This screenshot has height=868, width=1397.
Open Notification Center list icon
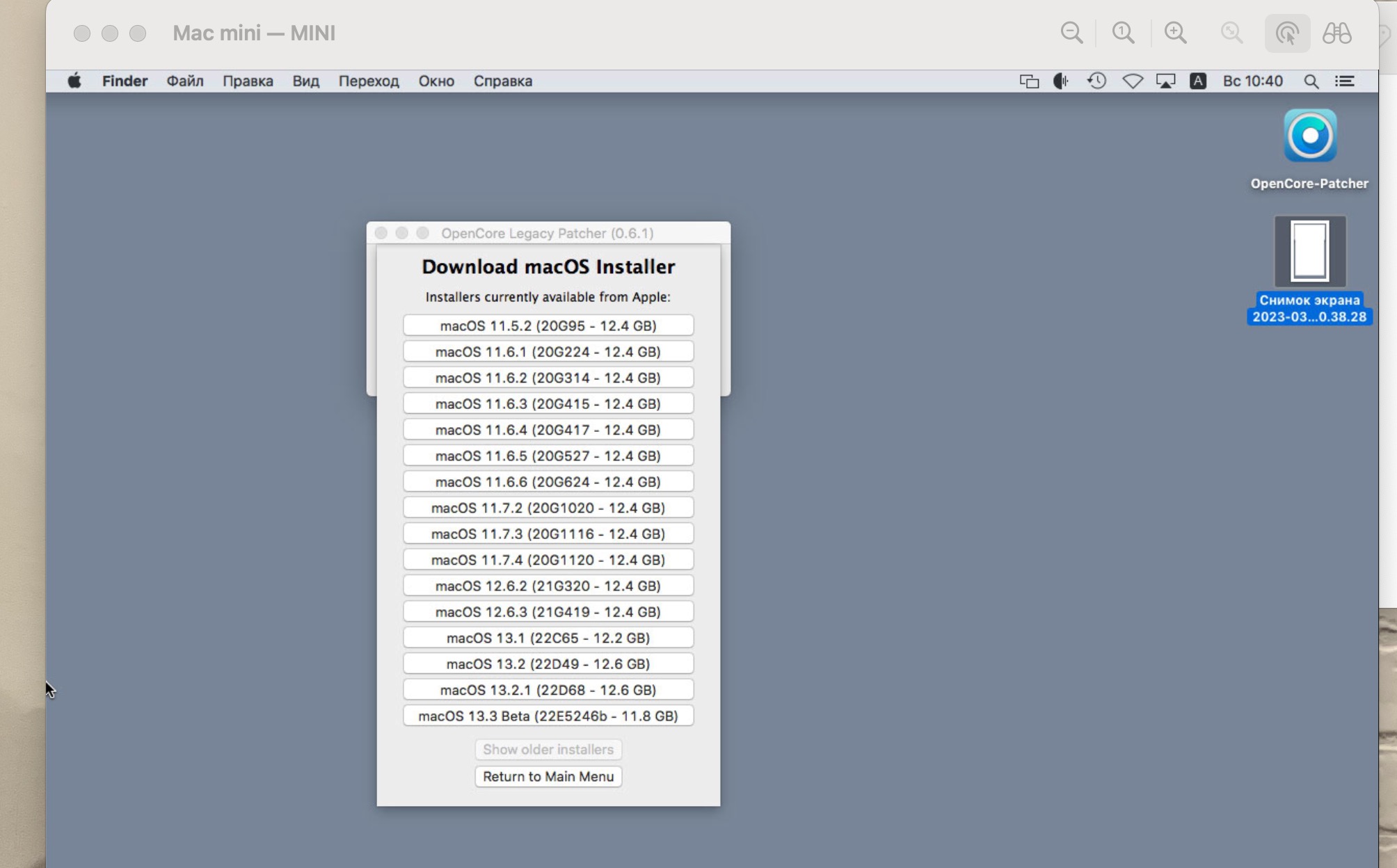coord(1344,81)
